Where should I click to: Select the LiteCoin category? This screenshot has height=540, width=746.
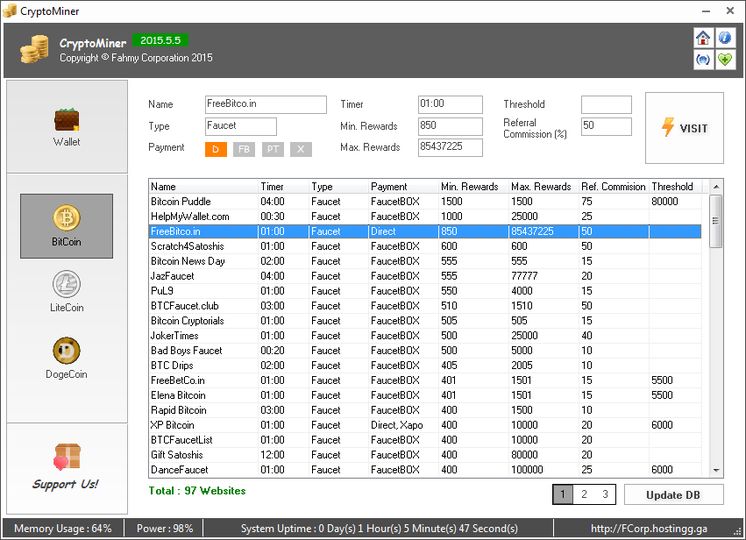coord(67,292)
